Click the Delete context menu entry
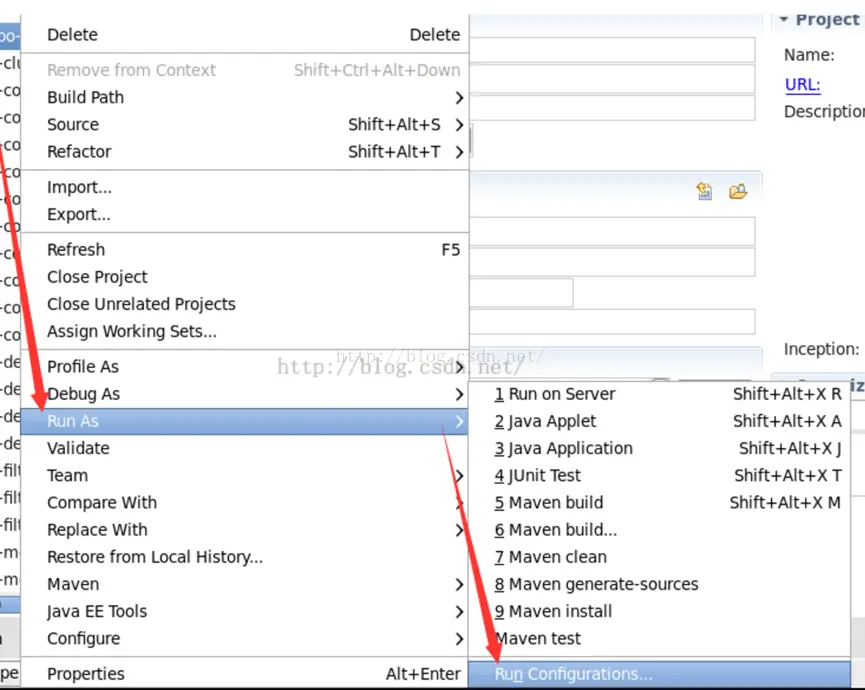 click(x=245, y=34)
